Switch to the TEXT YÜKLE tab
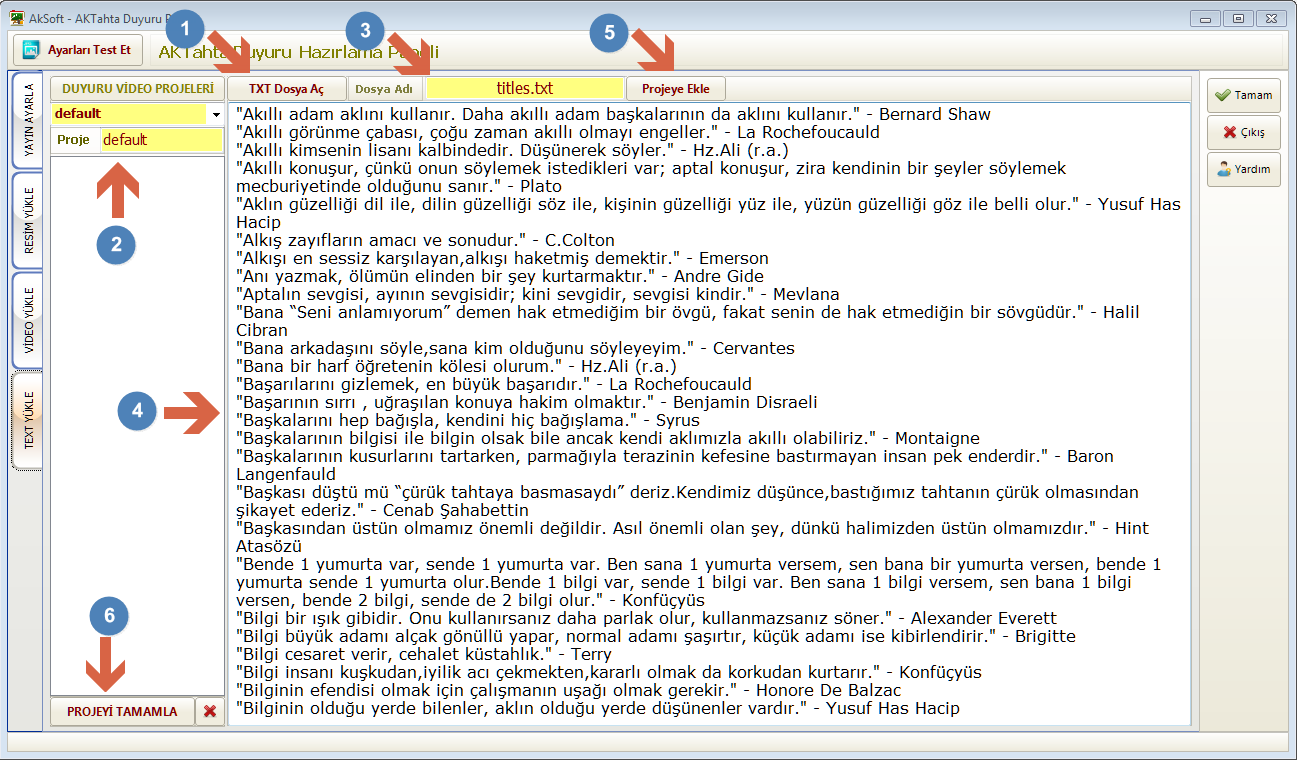This screenshot has width=1297, height=760. (28, 420)
